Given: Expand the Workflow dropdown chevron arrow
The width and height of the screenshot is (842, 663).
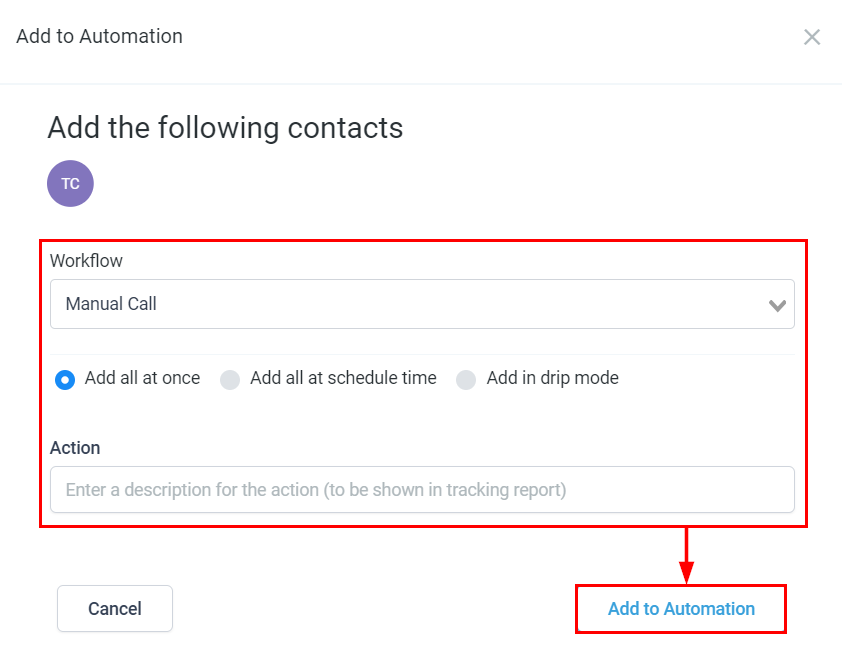Looking at the screenshot, I should (x=776, y=305).
